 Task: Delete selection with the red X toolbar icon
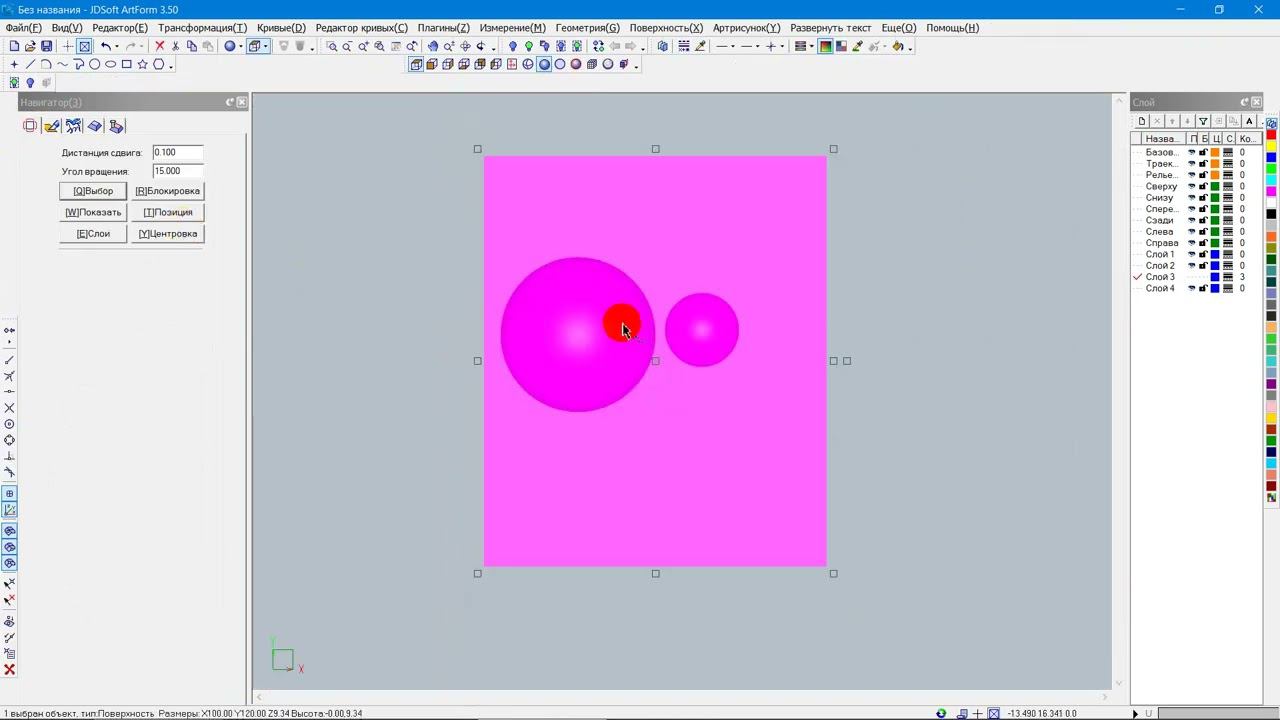coord(159,46)
